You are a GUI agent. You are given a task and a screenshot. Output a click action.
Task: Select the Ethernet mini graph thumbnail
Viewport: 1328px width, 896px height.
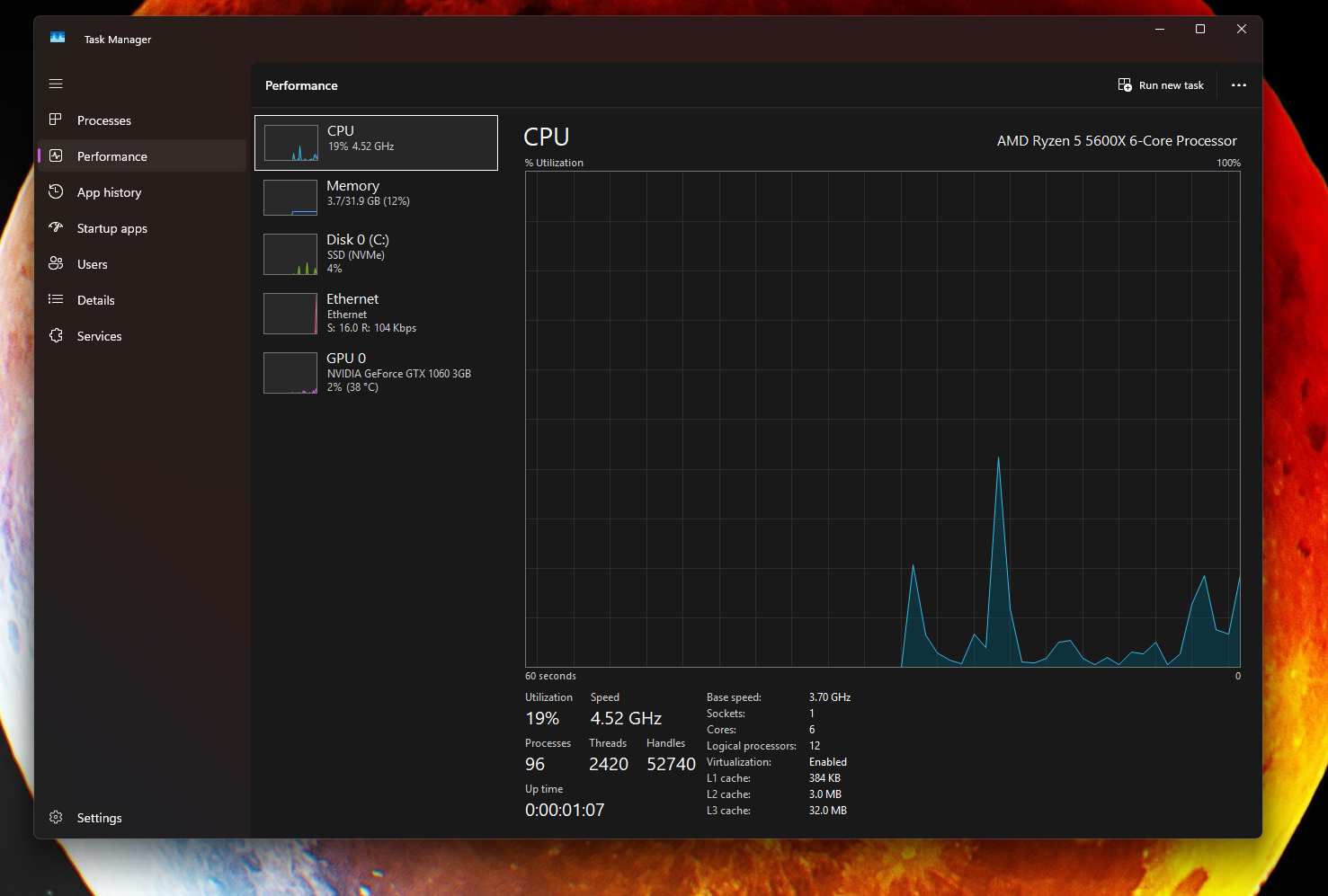coord(290,314)
